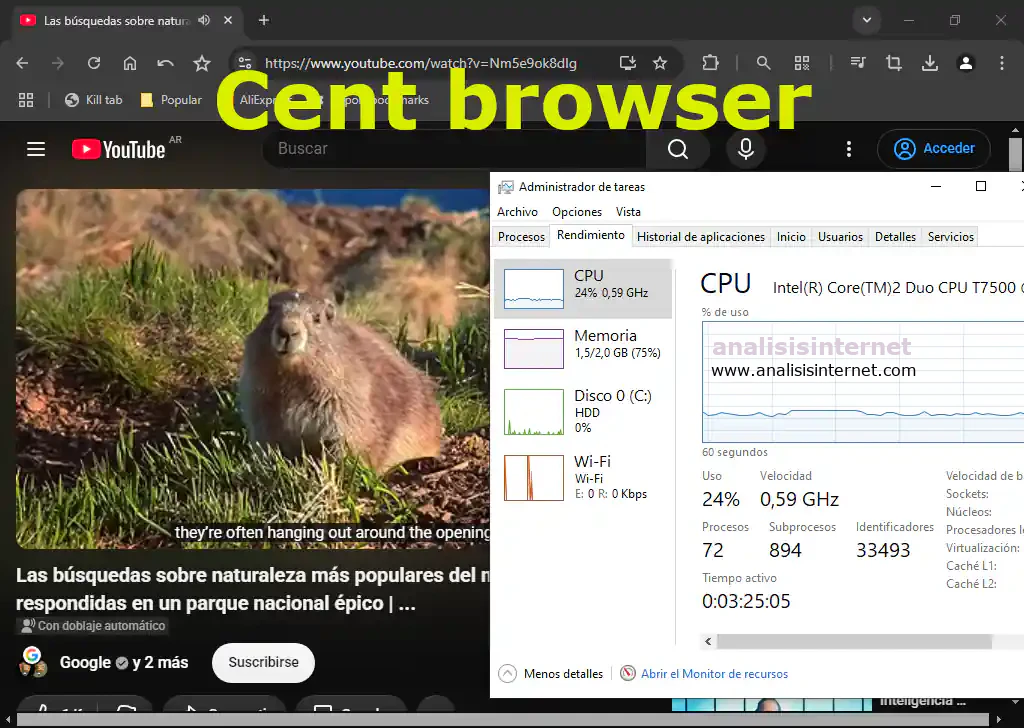Click the Task Manager horizontal scrollbar left arrow
Viewport: 1024px width, 728px height.
(x=708, y=641)
